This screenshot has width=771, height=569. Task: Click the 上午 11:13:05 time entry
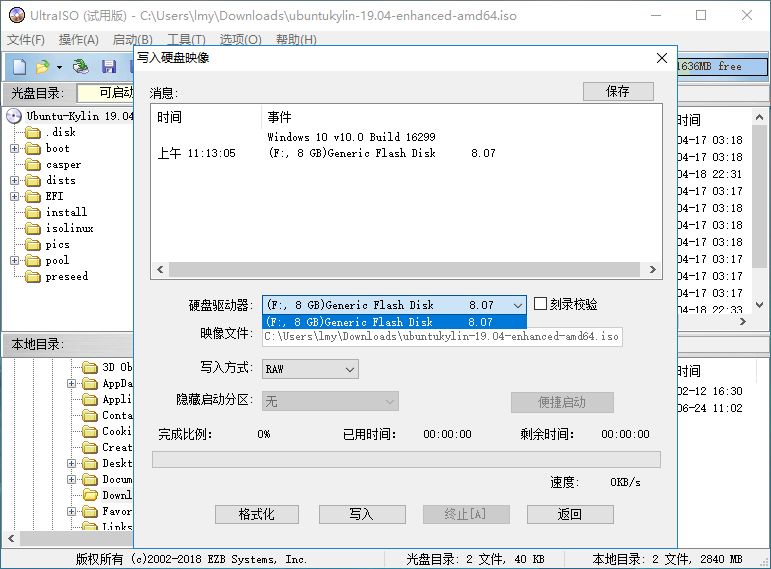click(x=196, y=153)
